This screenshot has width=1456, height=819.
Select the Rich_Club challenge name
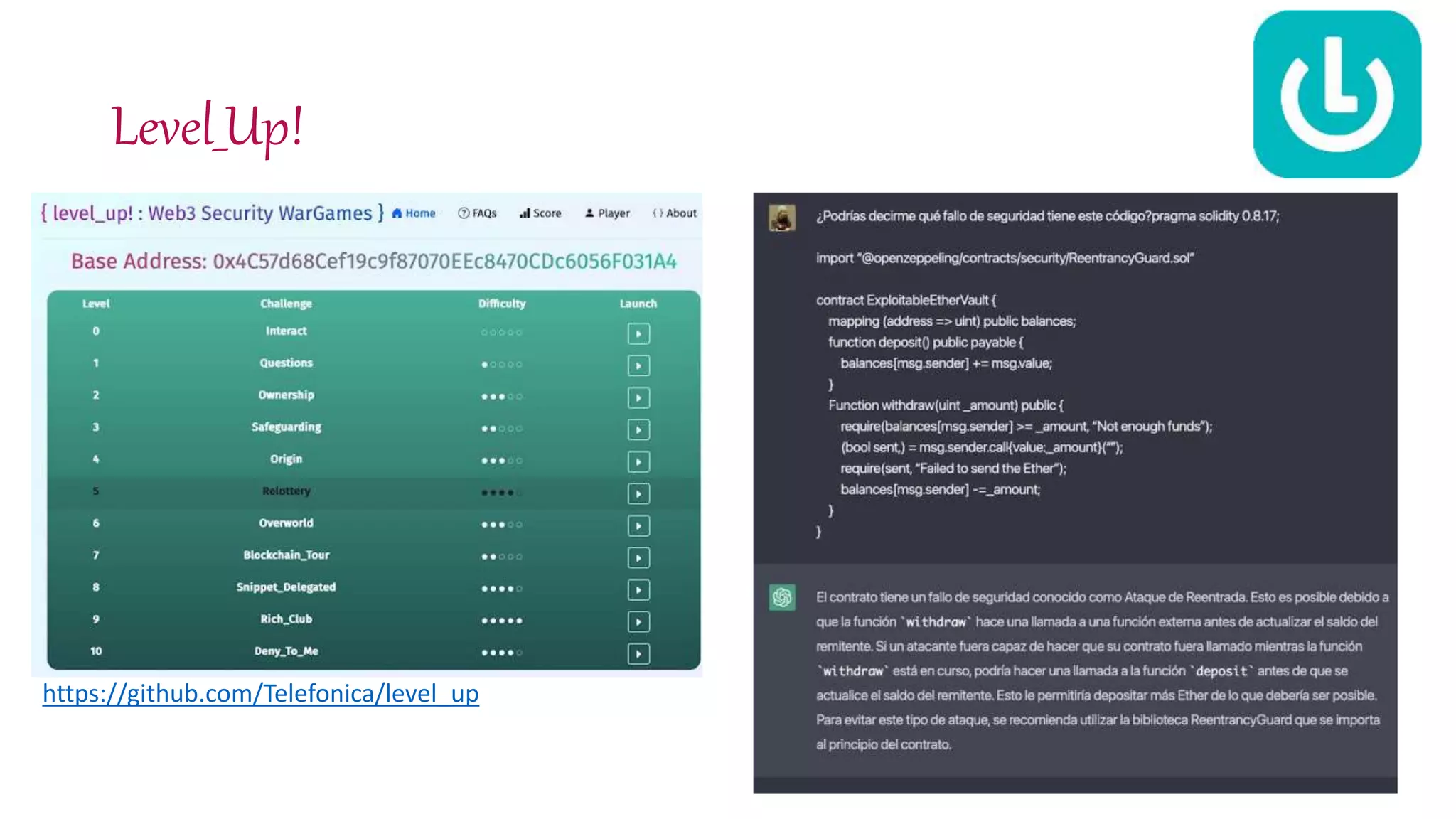click(x=286, y=619)
